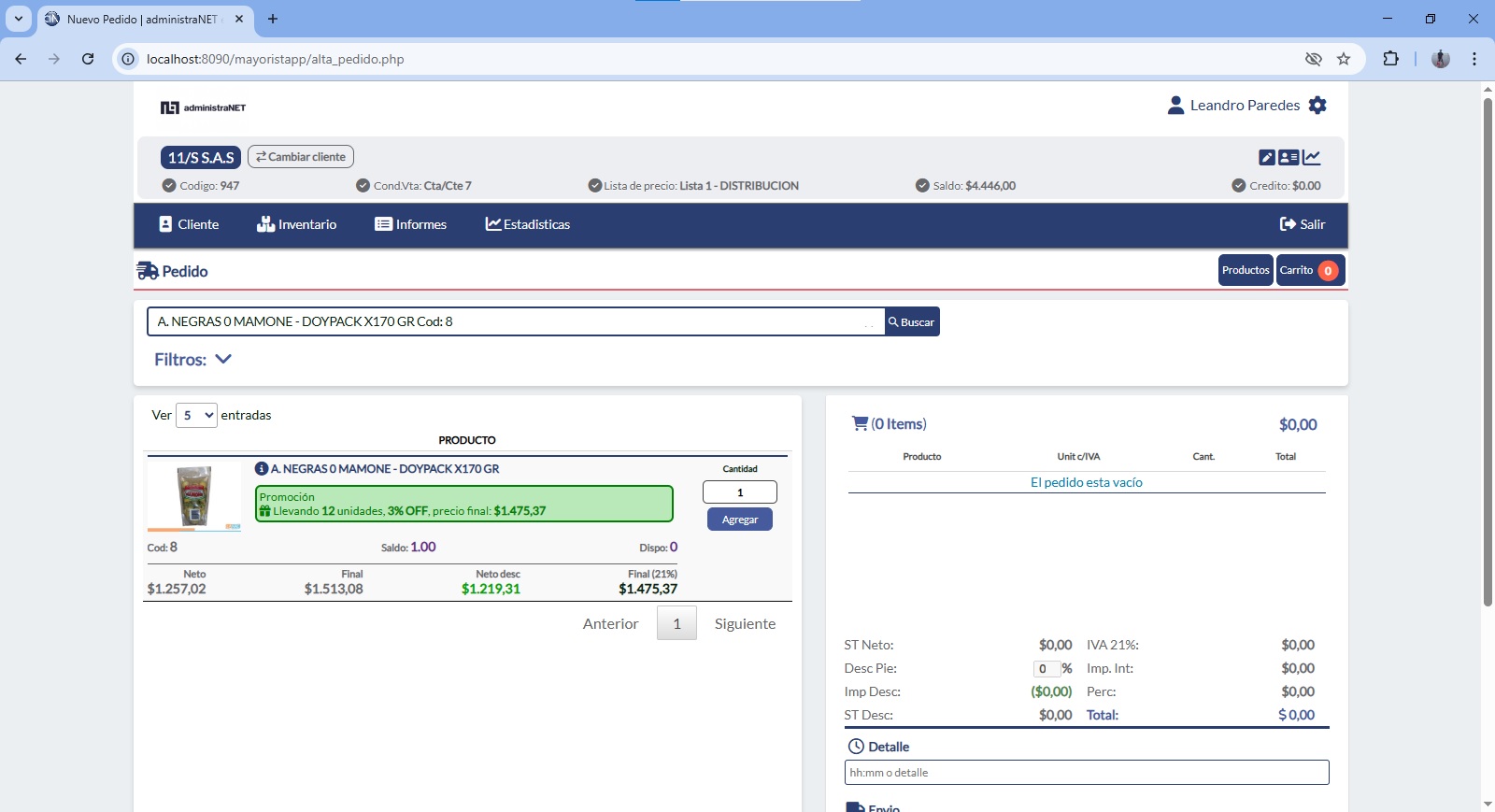Click the administraNET logo

point(203,107)
